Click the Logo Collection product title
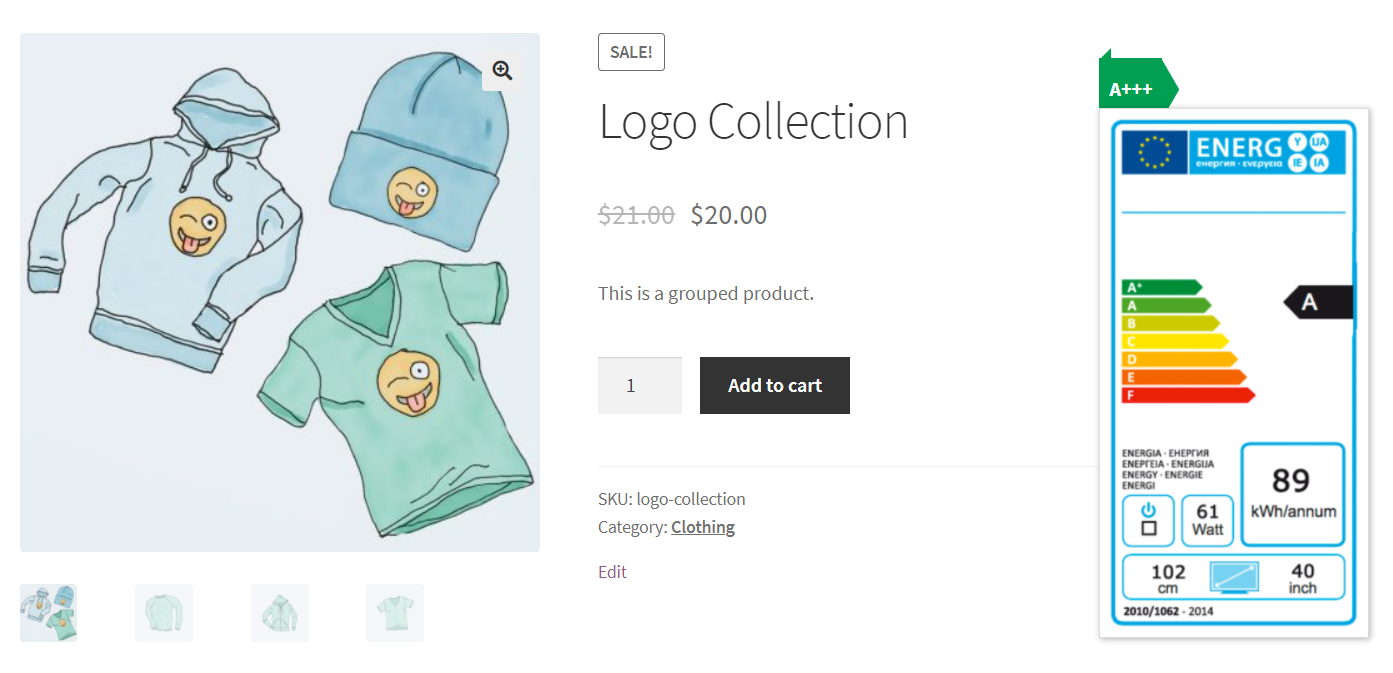The height and width of the screenshot is (673, 1393). [753, 122]
